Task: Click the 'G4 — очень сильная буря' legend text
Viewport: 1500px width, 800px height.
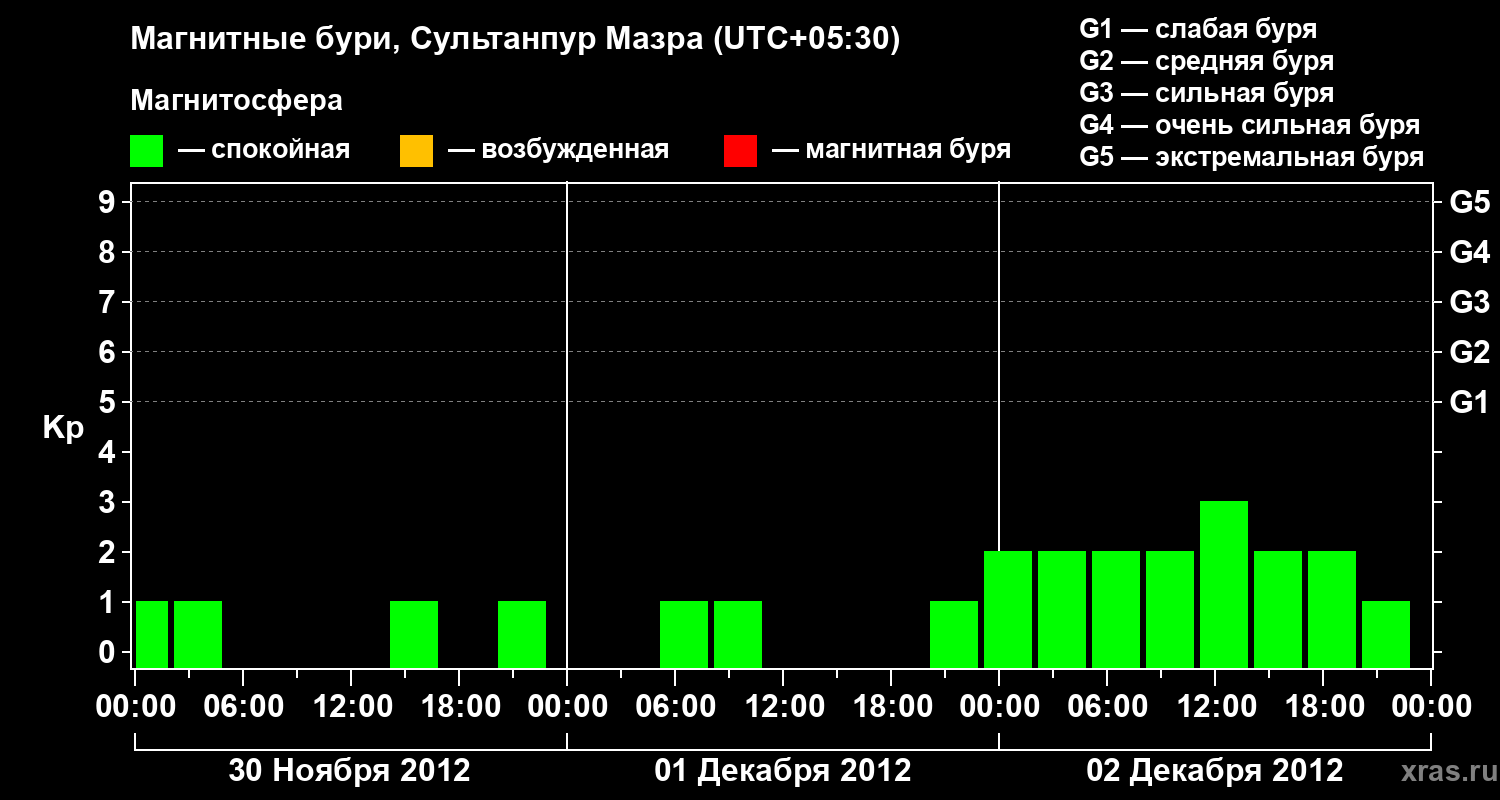Action: pyautogui.click(x=1250, y=125)
